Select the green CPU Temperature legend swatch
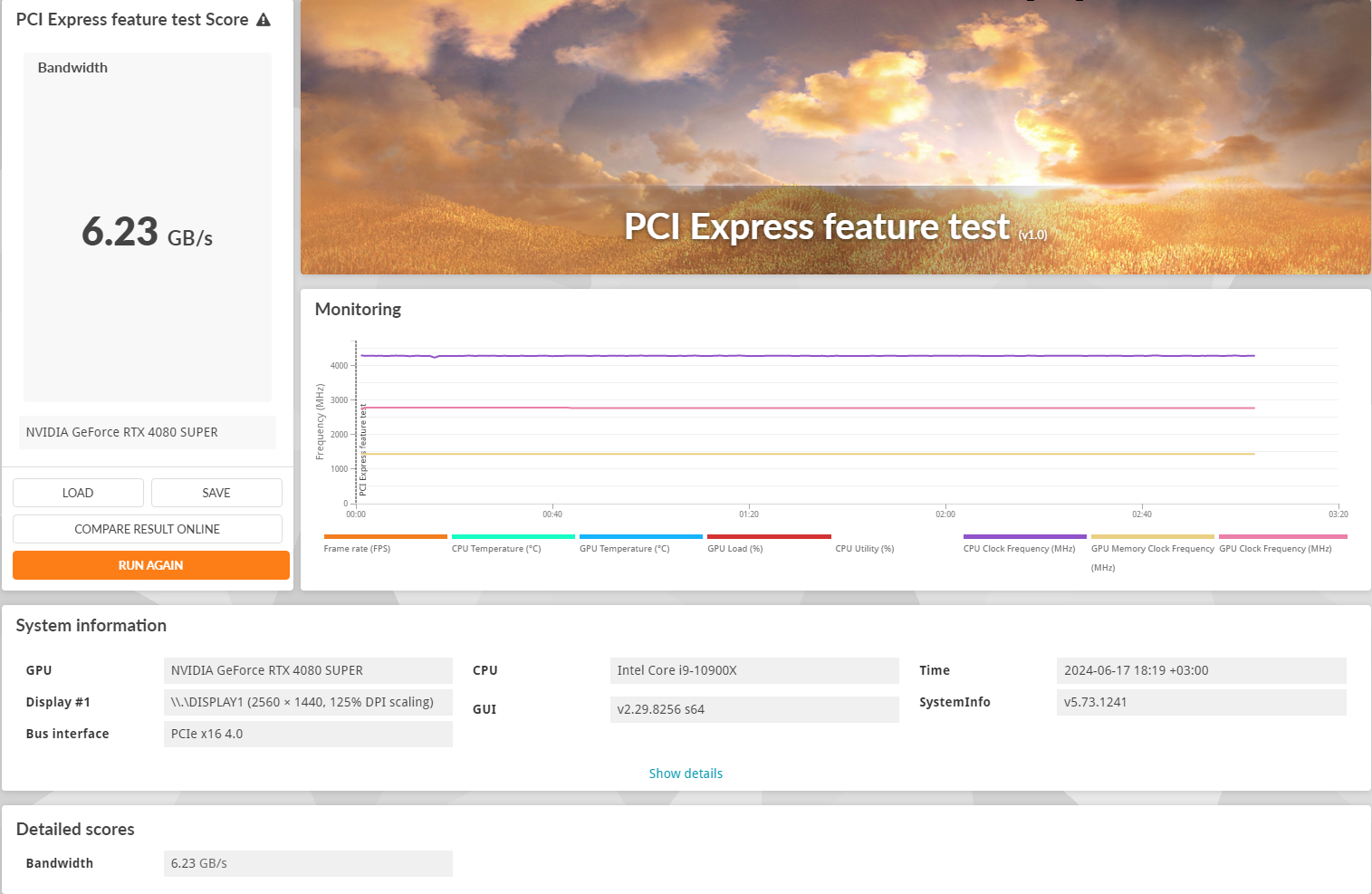This screenshot has height=894, width=1372. [513, 536]
